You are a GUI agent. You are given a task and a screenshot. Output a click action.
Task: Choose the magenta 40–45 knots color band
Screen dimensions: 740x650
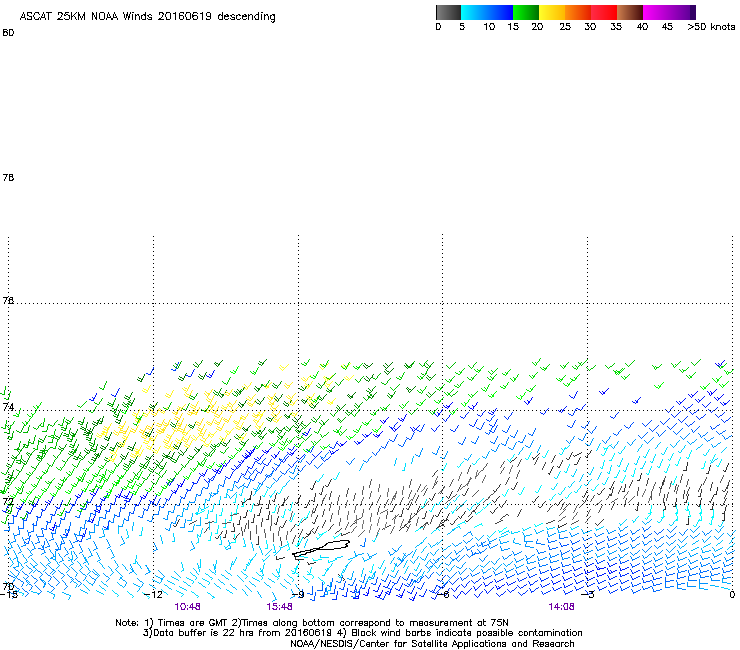656,12
